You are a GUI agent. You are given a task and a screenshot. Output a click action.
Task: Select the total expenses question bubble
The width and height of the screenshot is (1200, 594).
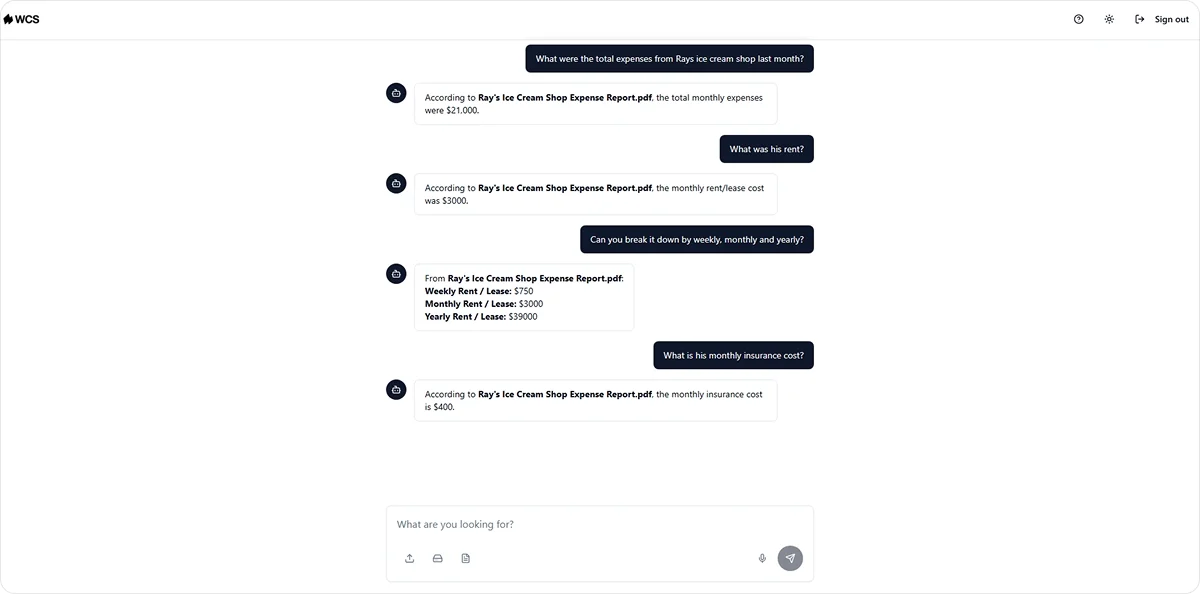pos(670,59)
